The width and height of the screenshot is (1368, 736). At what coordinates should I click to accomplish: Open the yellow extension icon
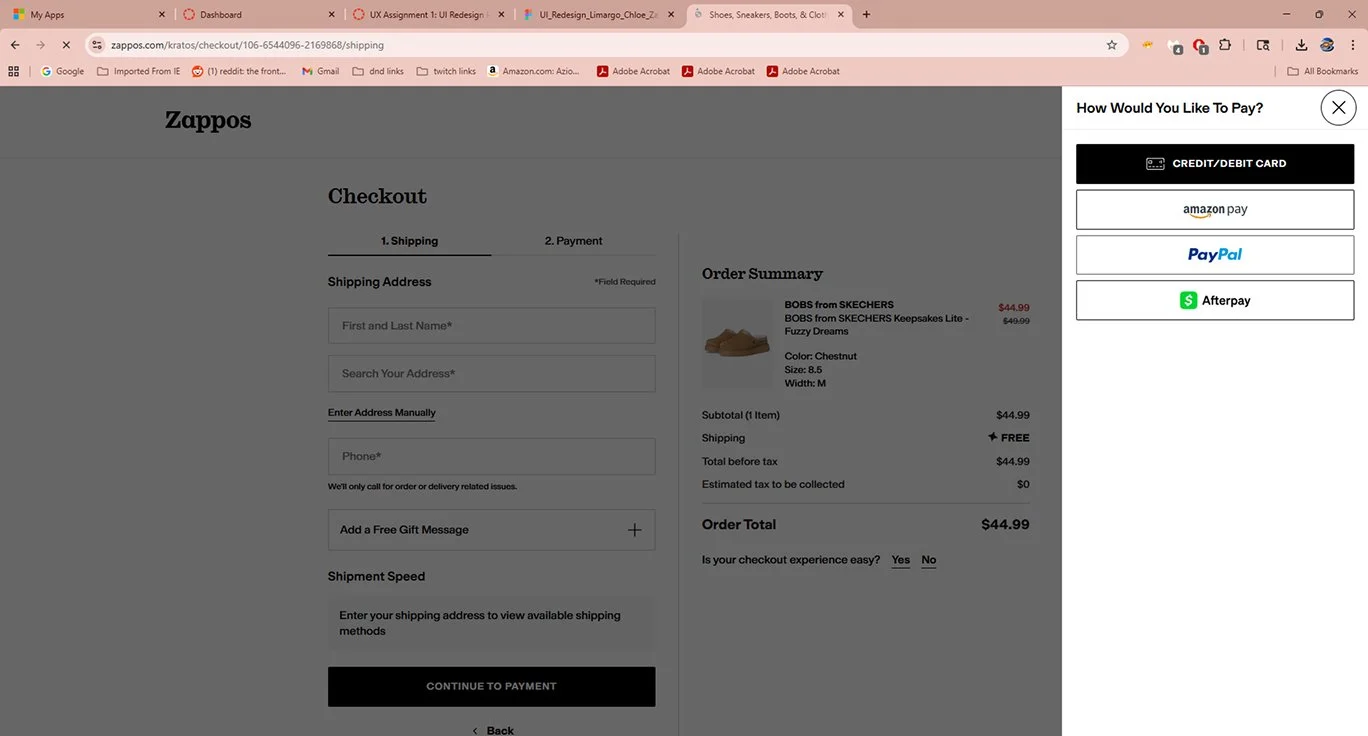1148,45
